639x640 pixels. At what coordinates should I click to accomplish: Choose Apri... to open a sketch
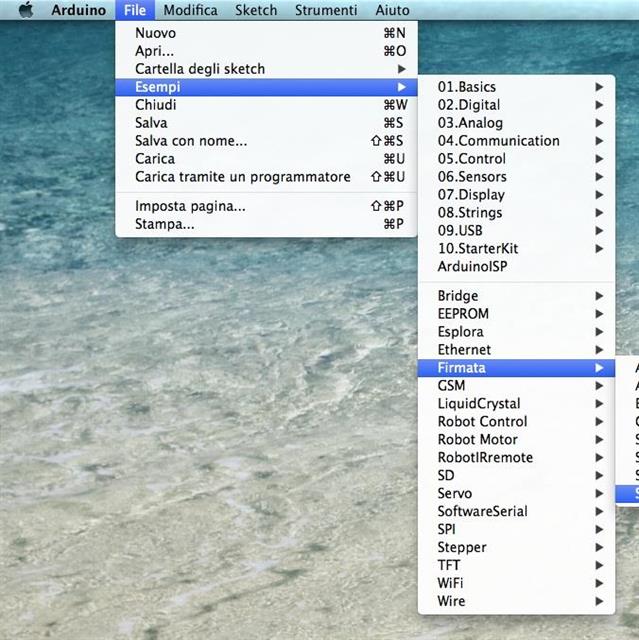[x=154, y=51]
